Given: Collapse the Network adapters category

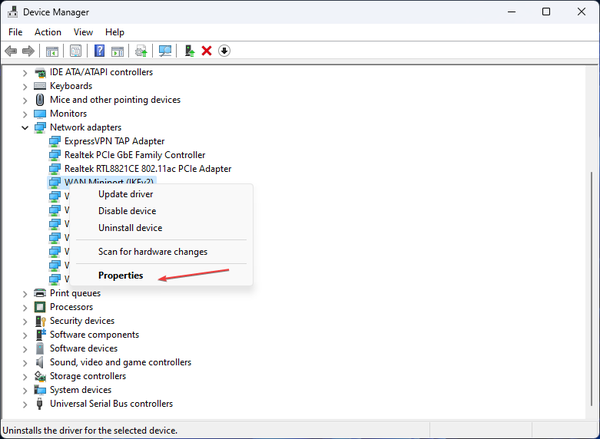Looking at the screenshot, I should pos(25,128).
